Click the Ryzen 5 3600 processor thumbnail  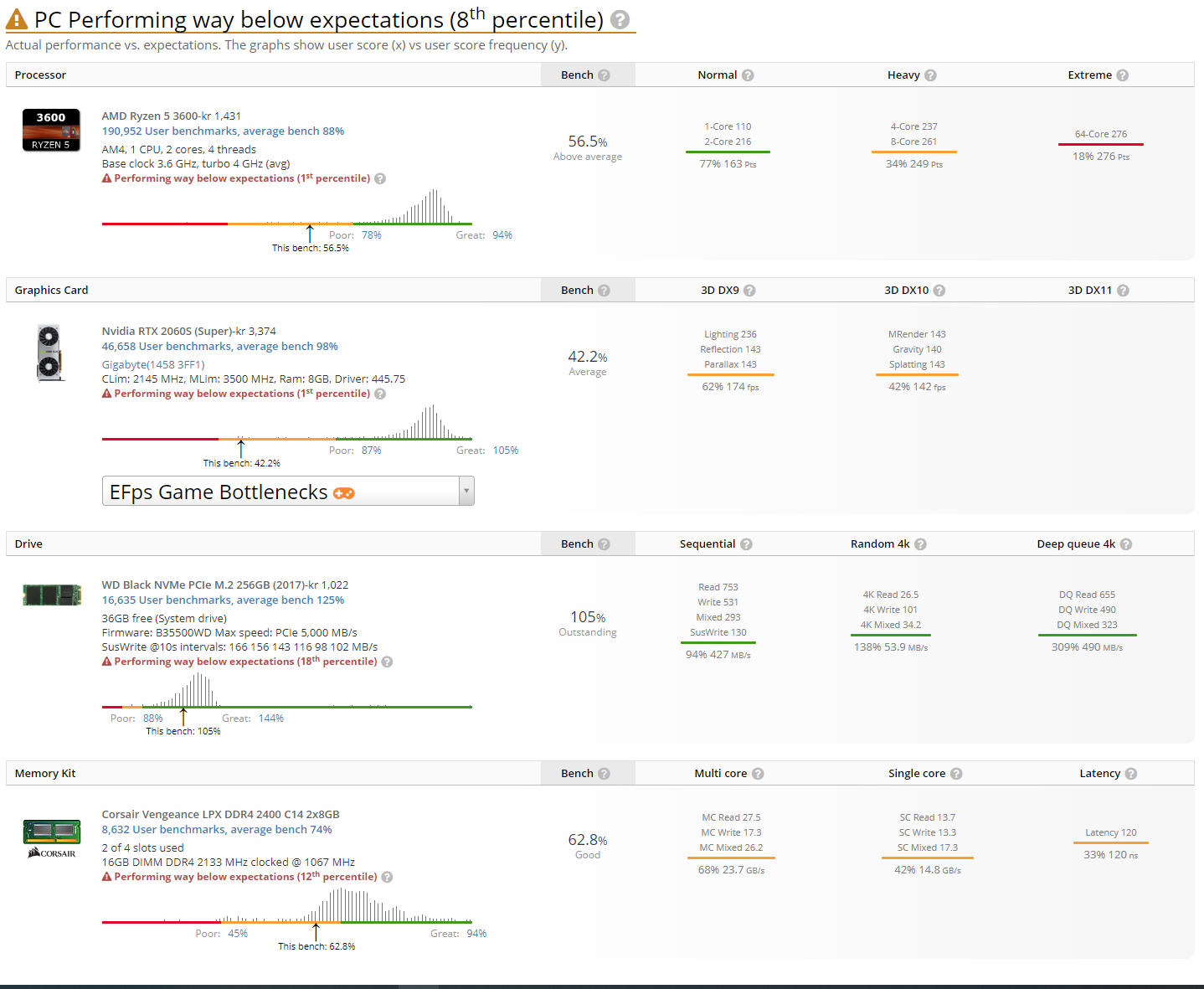[51, 130]
